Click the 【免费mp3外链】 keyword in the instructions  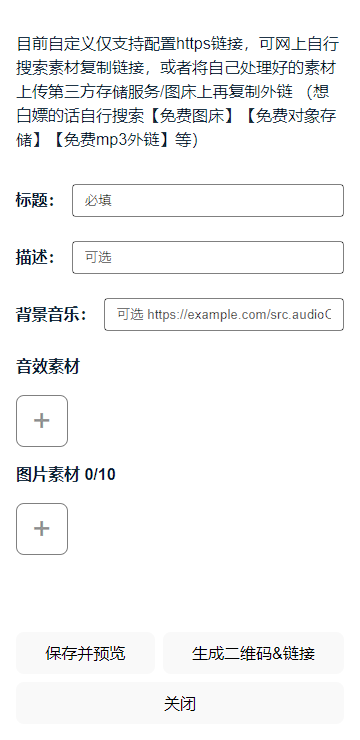click(111, 140)
